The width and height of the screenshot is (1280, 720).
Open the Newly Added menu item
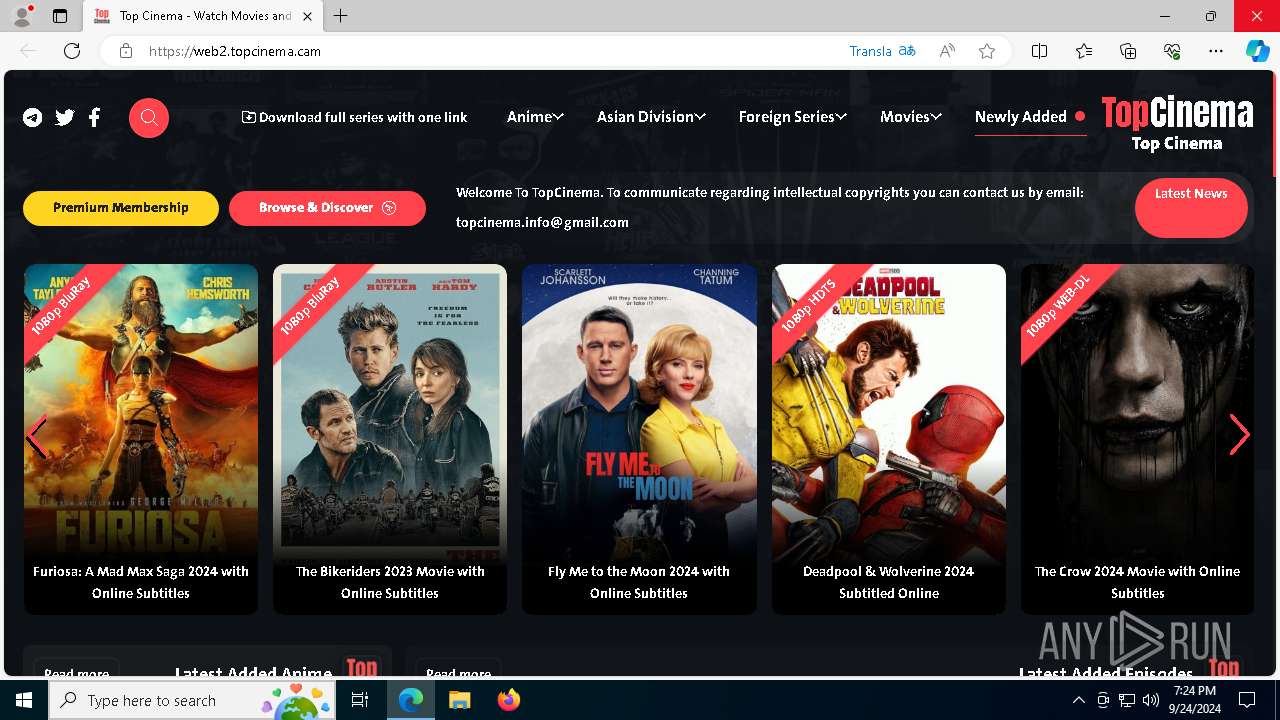[x=1030, y=117]
